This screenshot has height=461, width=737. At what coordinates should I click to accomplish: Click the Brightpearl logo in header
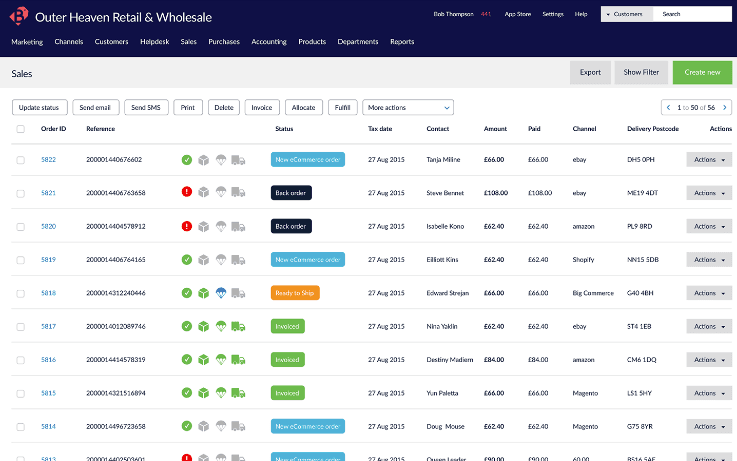tap(20, 16)
